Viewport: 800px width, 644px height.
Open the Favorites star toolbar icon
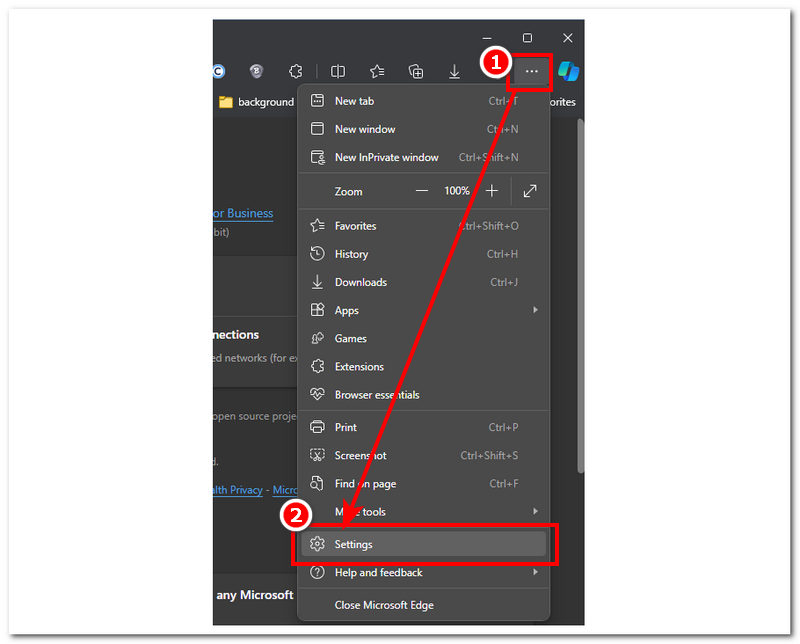(377, 71)
